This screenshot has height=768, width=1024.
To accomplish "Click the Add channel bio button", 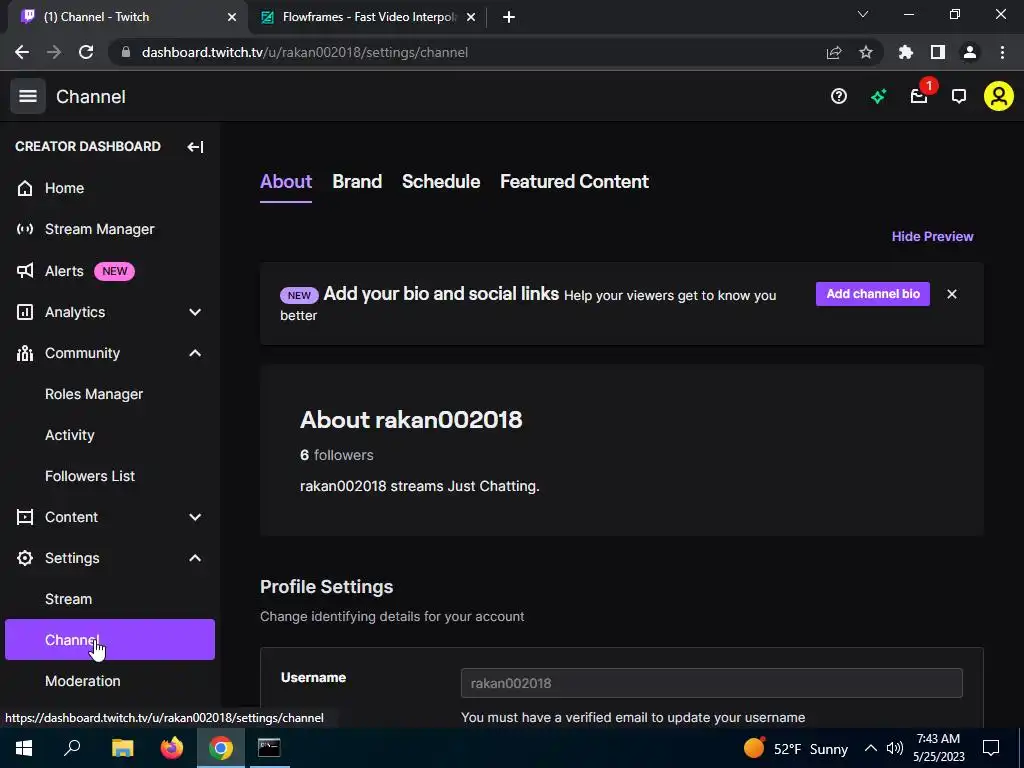I will pyautogui.click(x=872, y=294).
